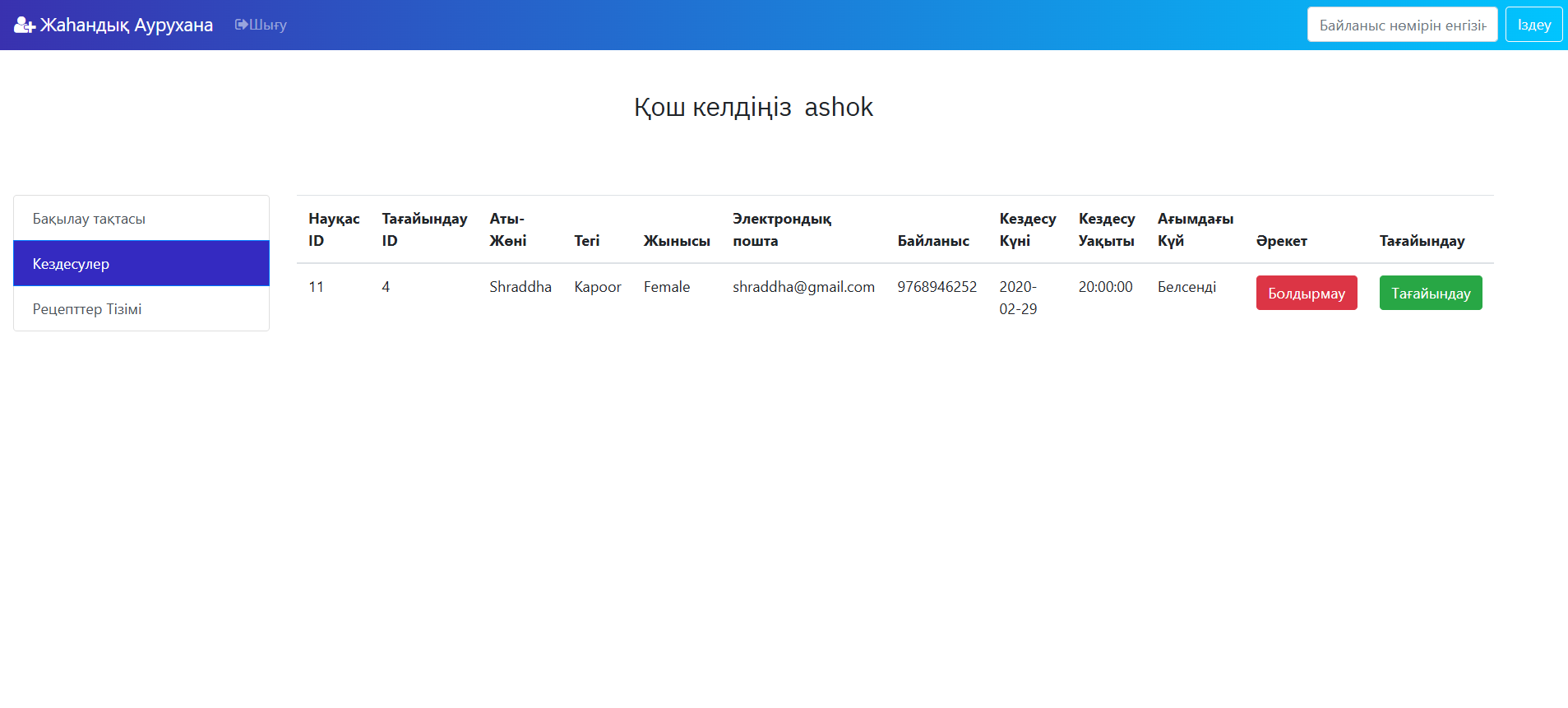Screen dimensions: 1568x708
Task: Focus the Байланыс нөмірін енгізіңіз search field
Action: 1403,25
